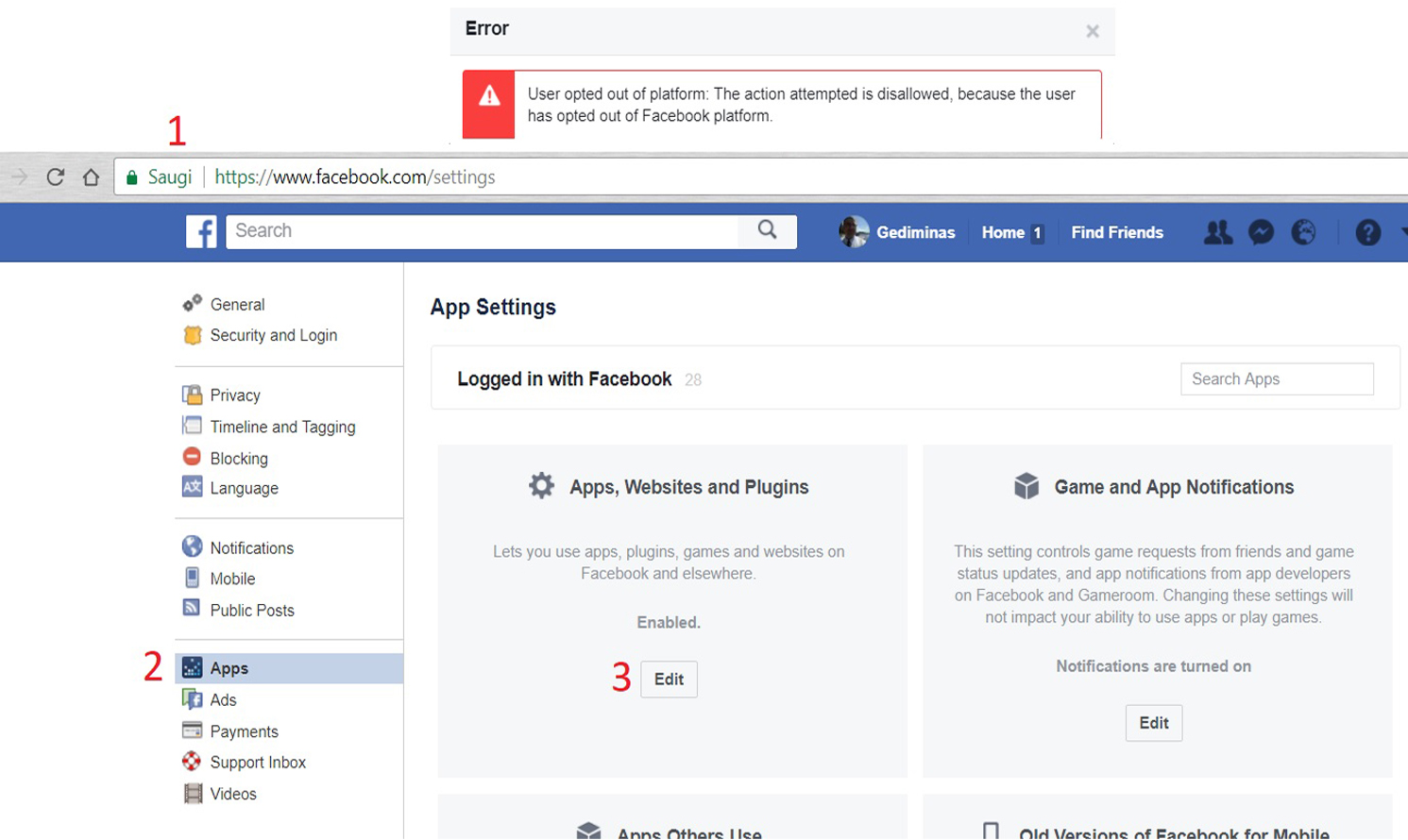Click the Timeline and Tagging icon
This screenshot has width=1408, height=840.
click(x=192, y=425)
